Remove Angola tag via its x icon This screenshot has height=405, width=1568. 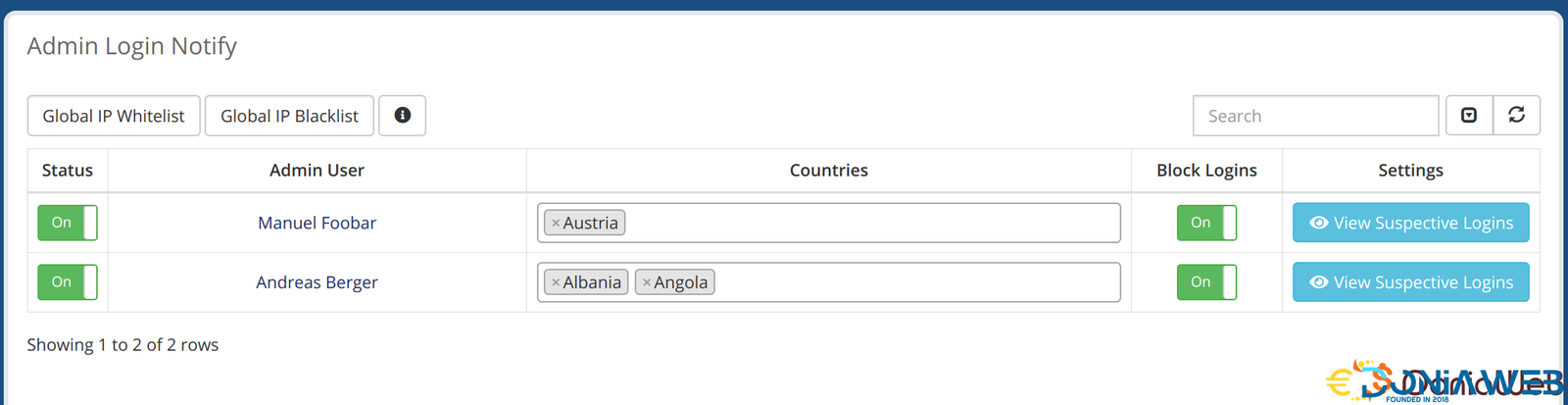647,282
